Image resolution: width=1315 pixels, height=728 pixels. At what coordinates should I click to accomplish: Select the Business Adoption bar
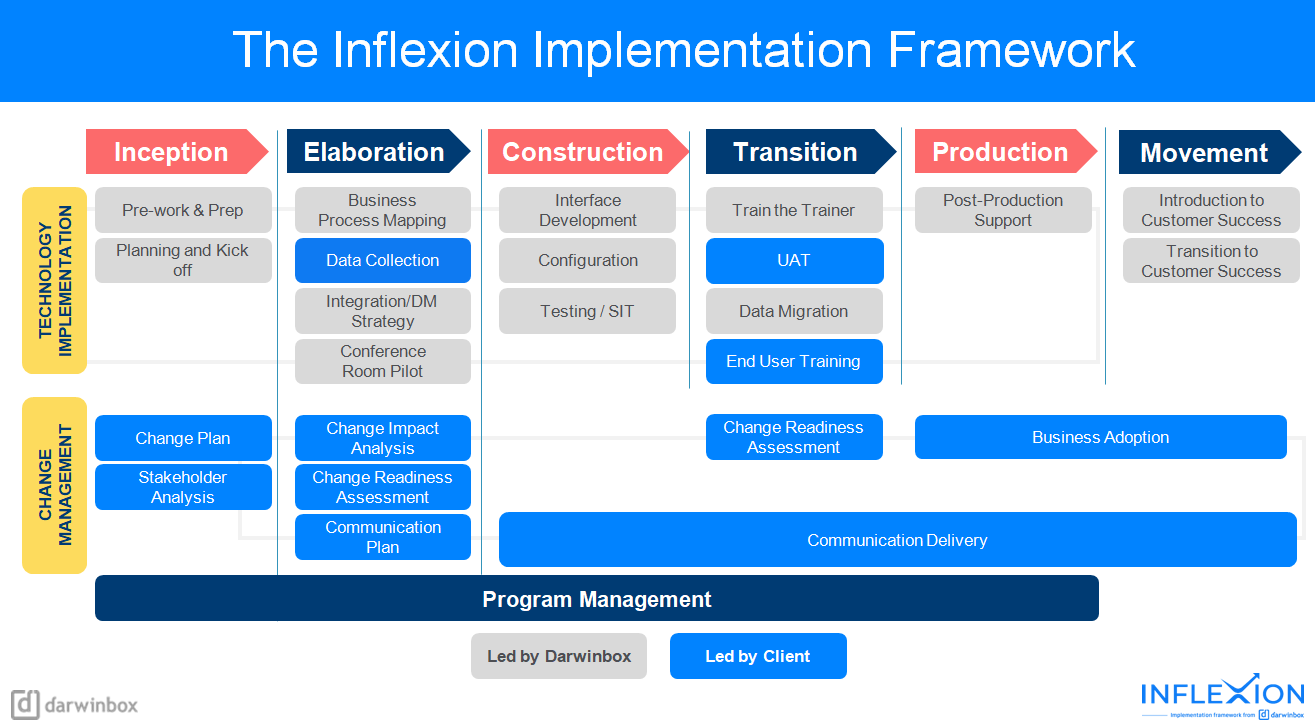point(1101,437)
